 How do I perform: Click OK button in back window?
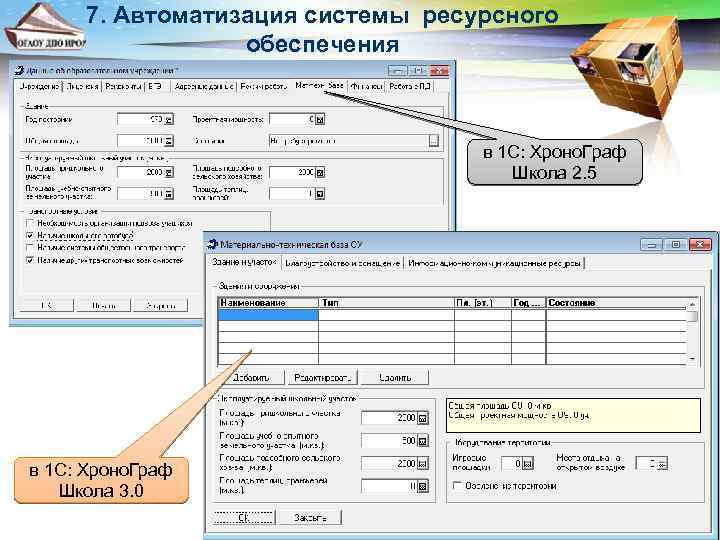tap(47, 305)
